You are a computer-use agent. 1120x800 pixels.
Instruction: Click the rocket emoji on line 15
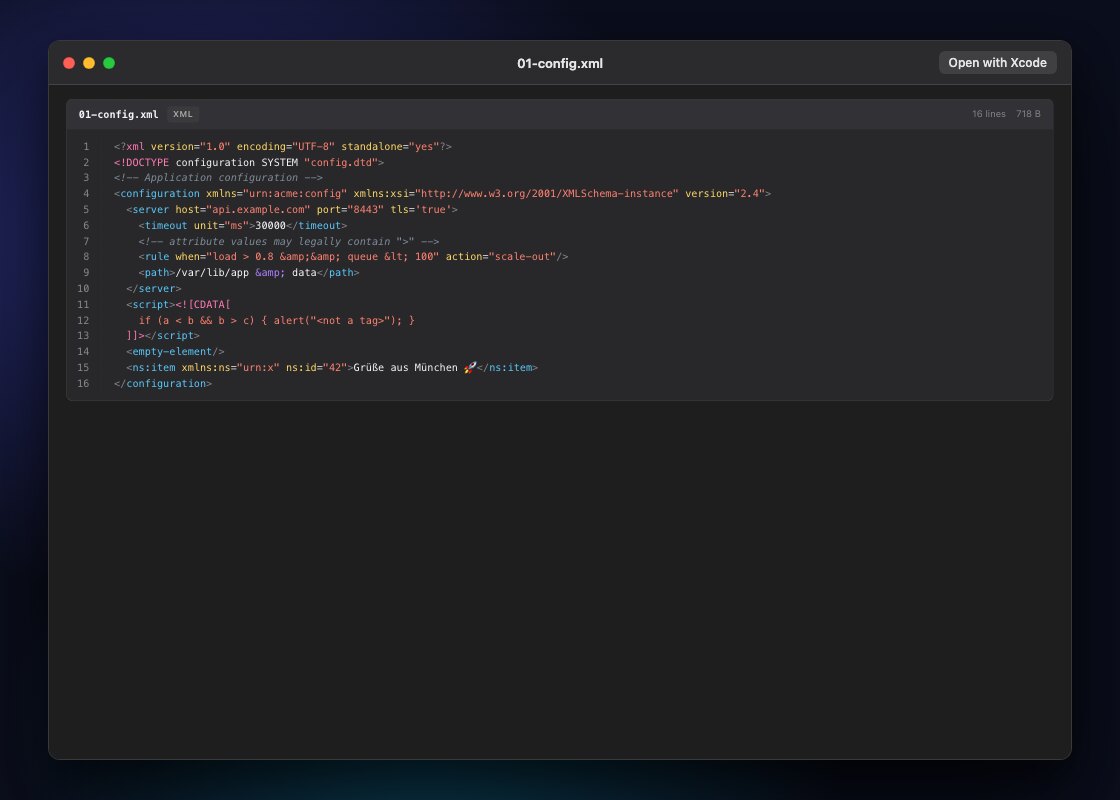pos(470,368)
